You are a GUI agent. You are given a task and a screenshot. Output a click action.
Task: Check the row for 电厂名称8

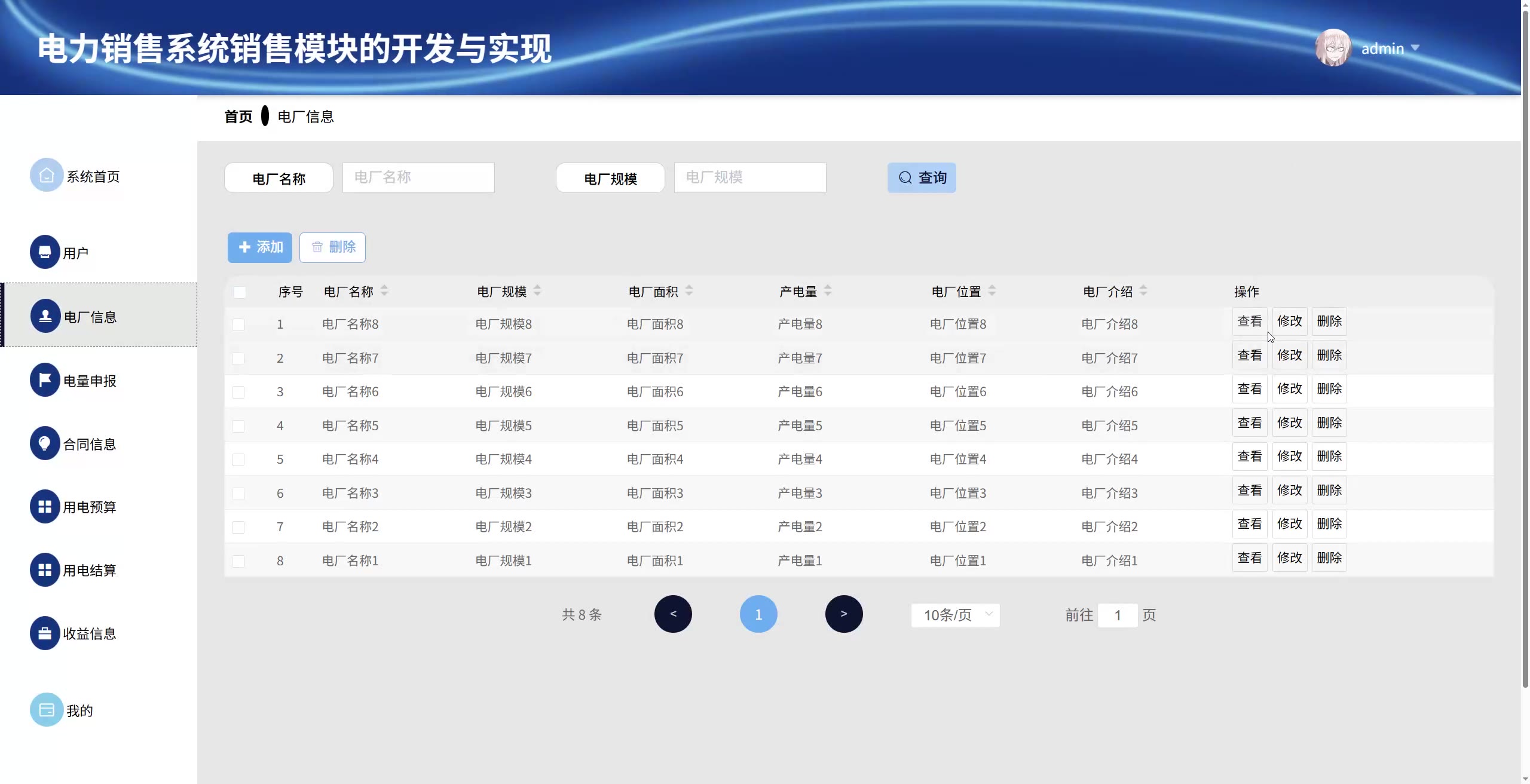click(238, 324)
